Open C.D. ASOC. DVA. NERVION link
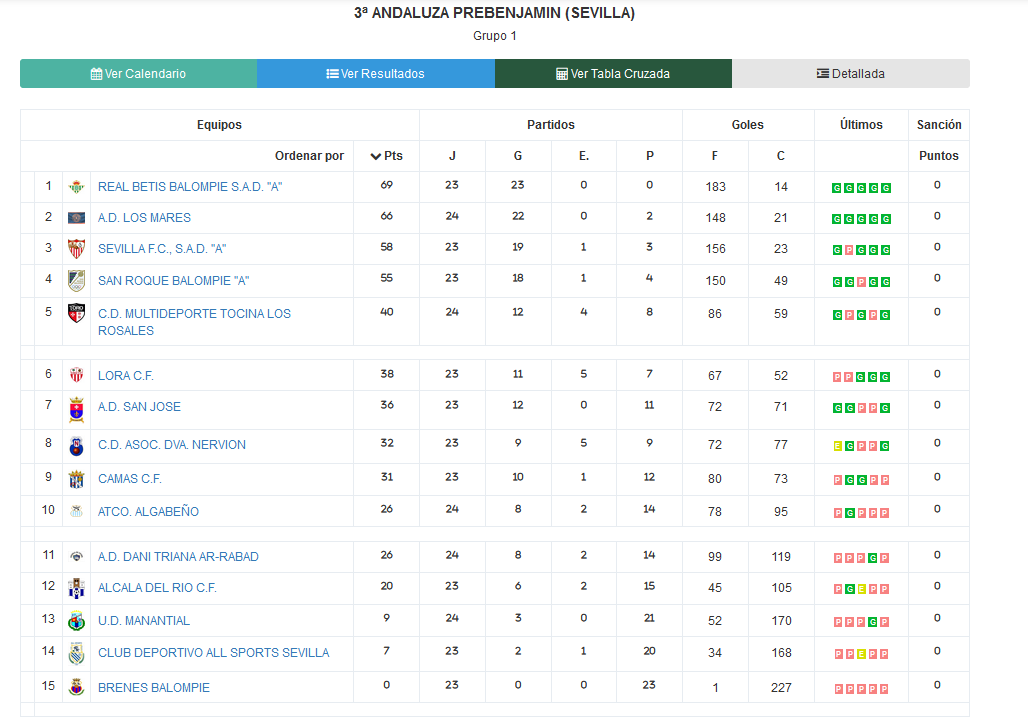 172,444
